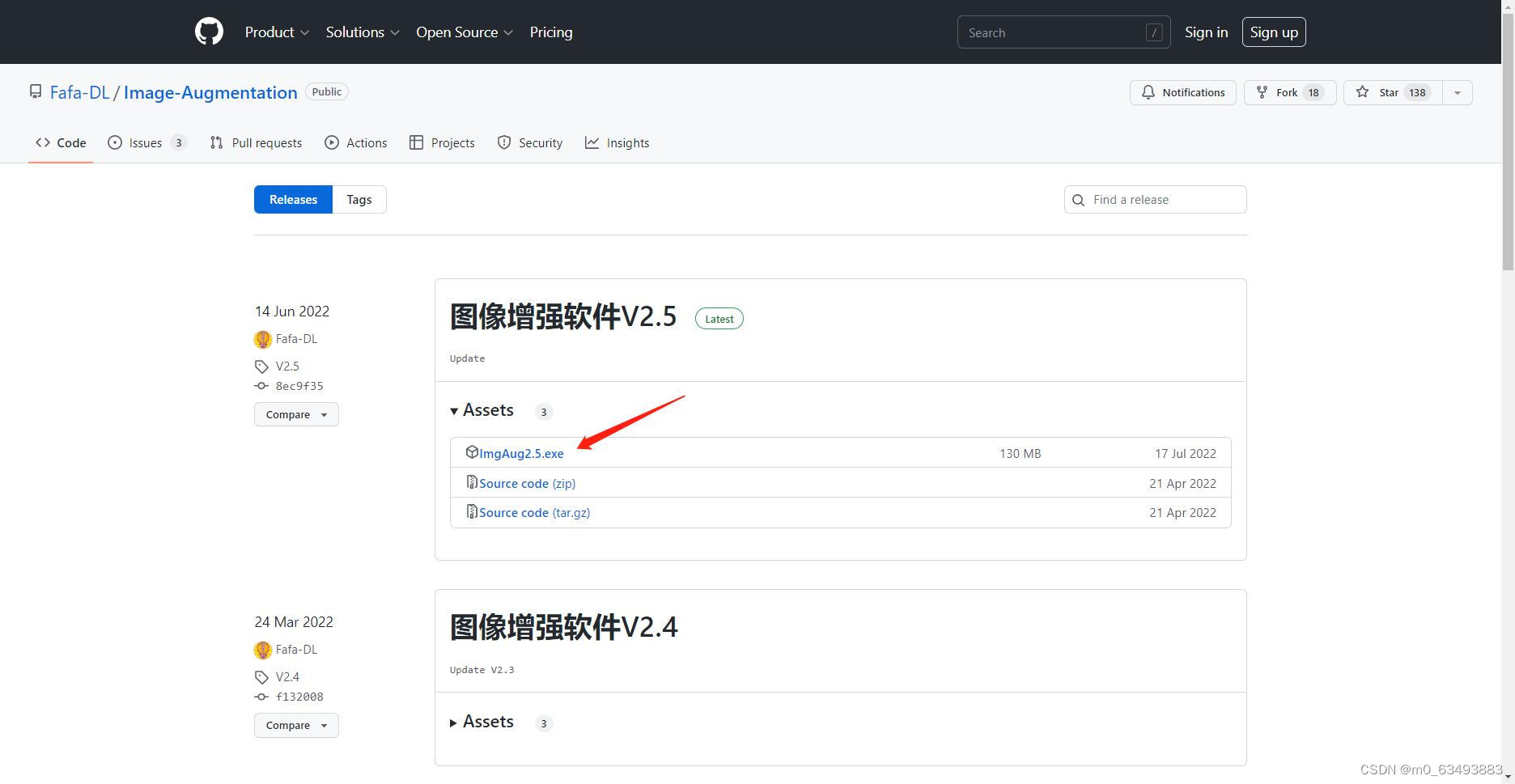Click the search magnifier in Find a release
1515x784 pixels.
(x=1078, y=200)
